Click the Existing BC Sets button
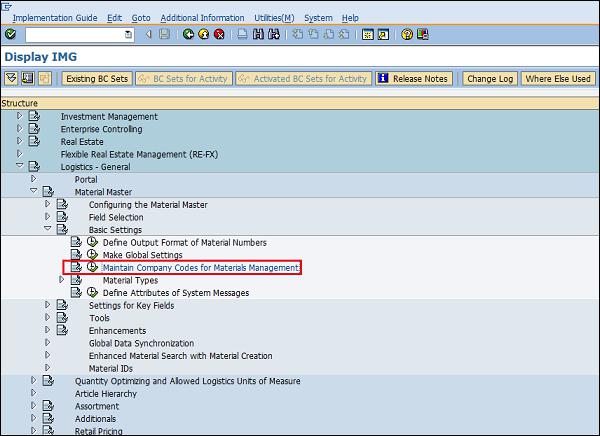 tap(97, 79)
